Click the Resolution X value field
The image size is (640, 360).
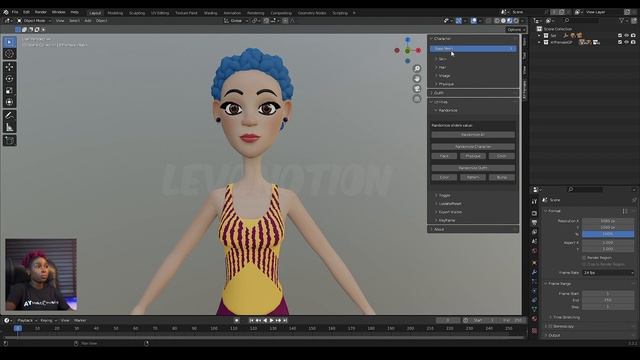click(x=608, y=221)
